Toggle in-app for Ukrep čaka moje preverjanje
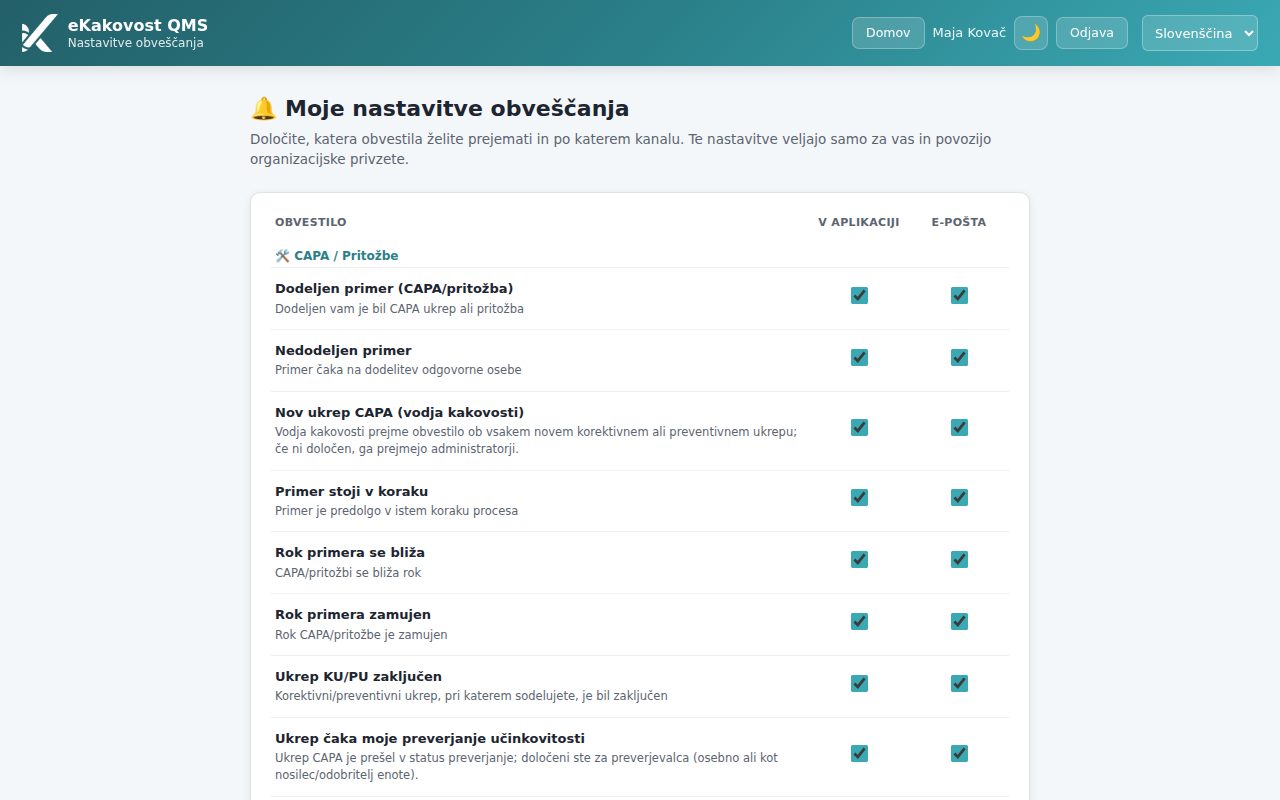Viewport: 1280px width, 800px height. click(859, 753)
